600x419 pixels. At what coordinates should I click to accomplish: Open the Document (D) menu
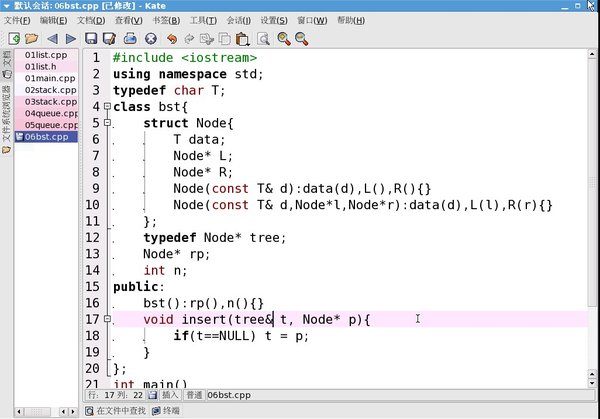[91, 20]
